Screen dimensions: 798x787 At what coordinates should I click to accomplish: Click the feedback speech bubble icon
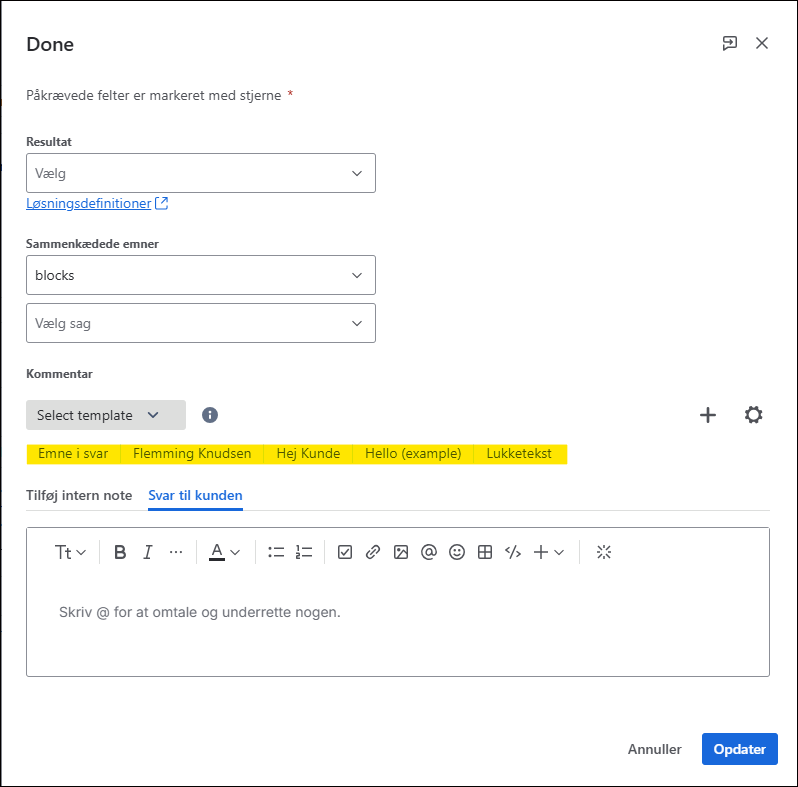(x=729, y=43)
